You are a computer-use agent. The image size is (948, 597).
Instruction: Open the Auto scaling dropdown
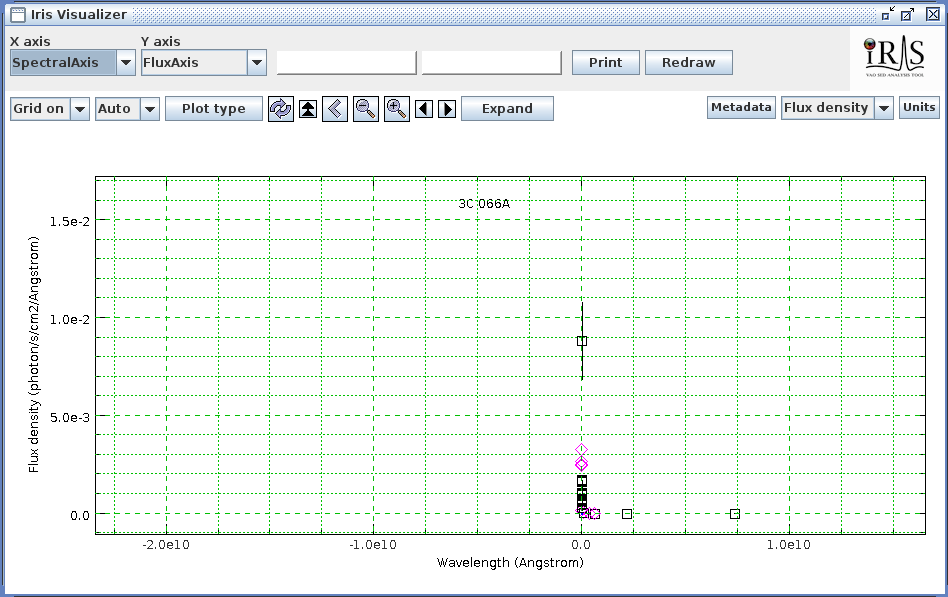click(150, 109)
